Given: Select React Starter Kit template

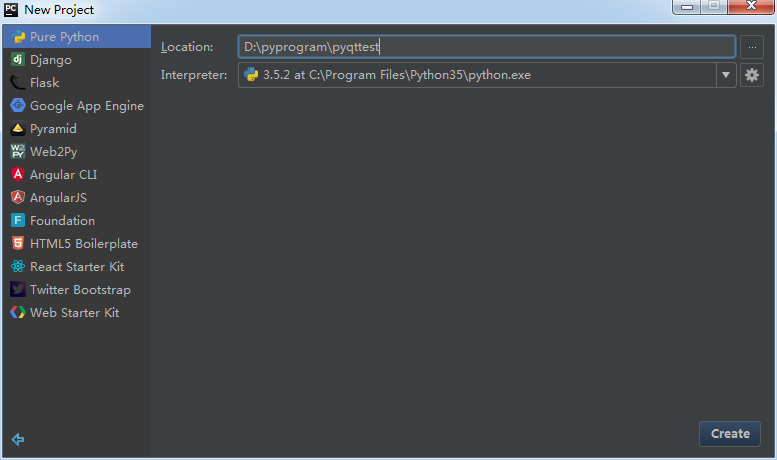Looking at the screenshot, I should (x=77, y=266).
